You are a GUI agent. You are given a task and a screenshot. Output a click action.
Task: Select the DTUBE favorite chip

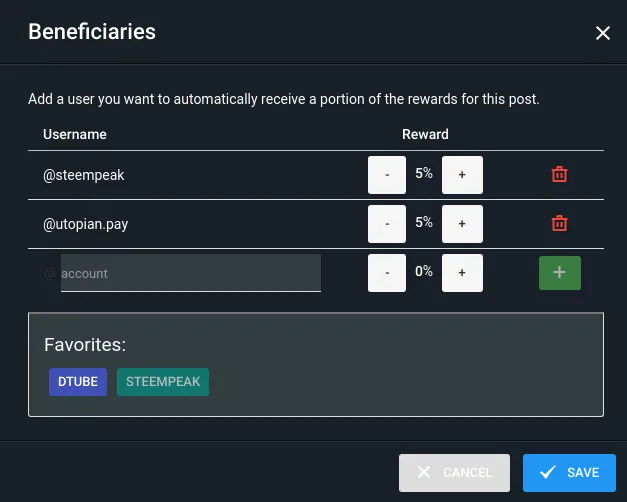[x=78, y=382]
